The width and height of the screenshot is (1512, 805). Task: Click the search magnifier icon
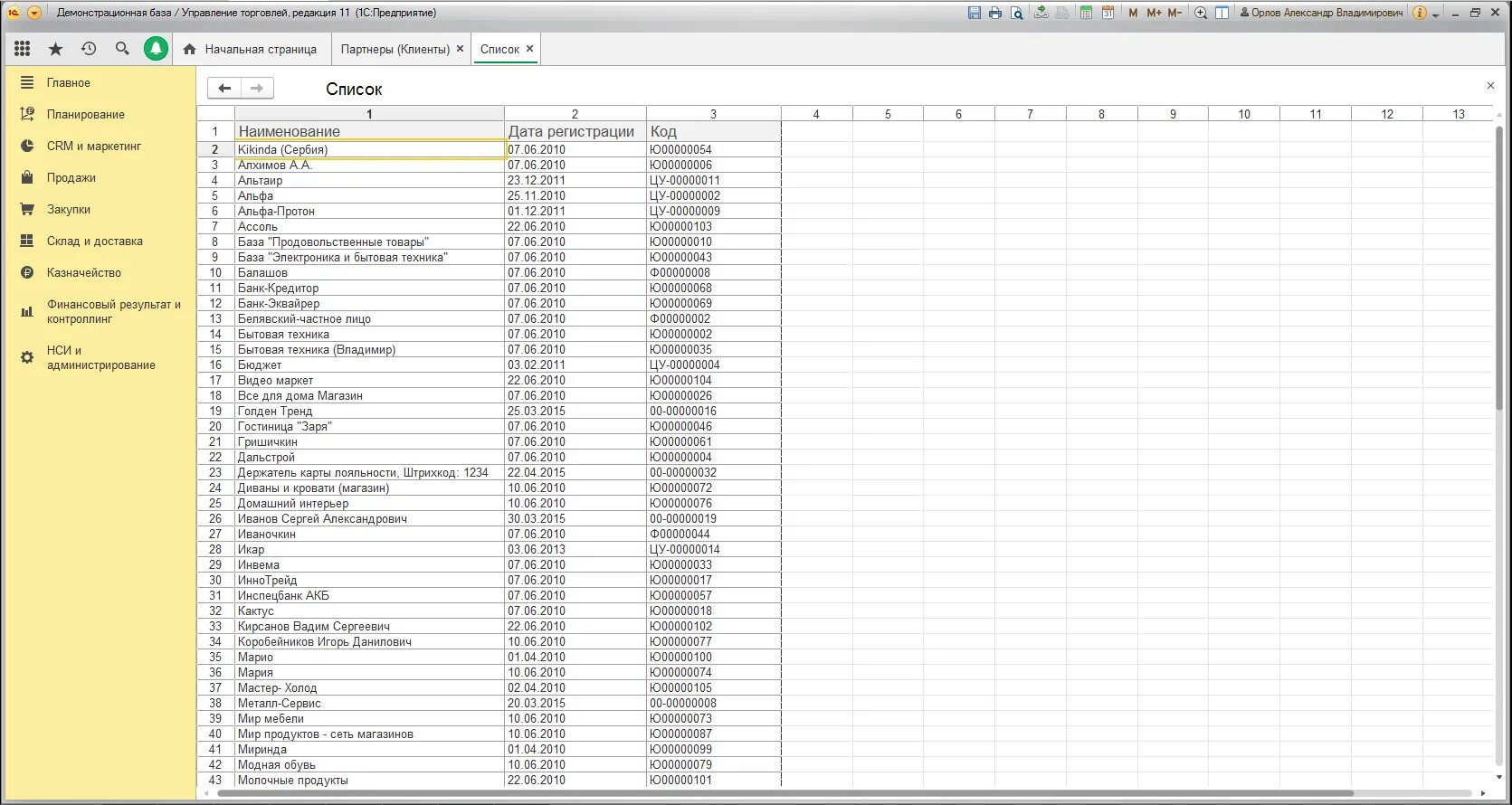(x=122, y=49)
